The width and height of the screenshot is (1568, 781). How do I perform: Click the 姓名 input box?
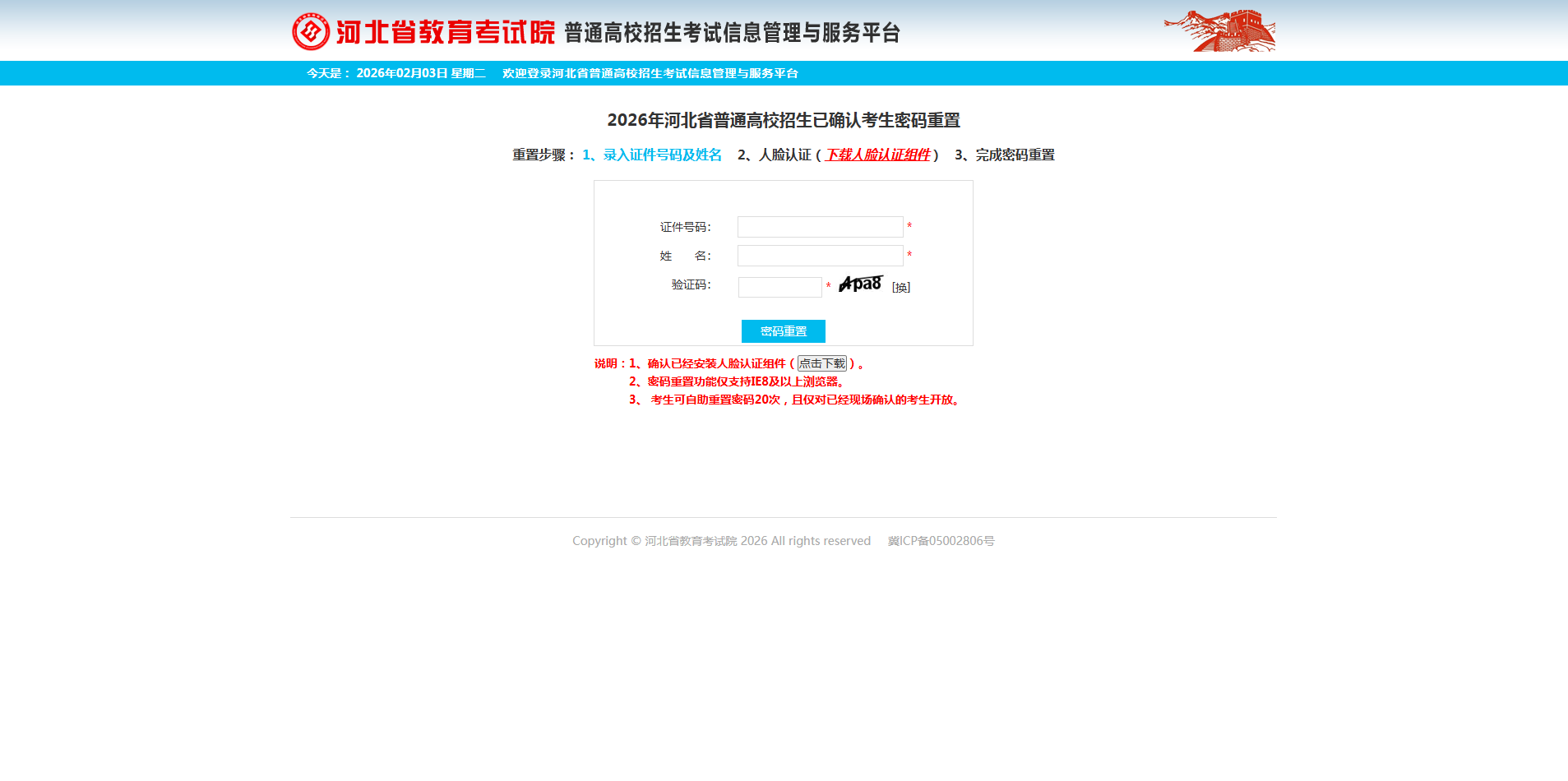pos(819,256)
